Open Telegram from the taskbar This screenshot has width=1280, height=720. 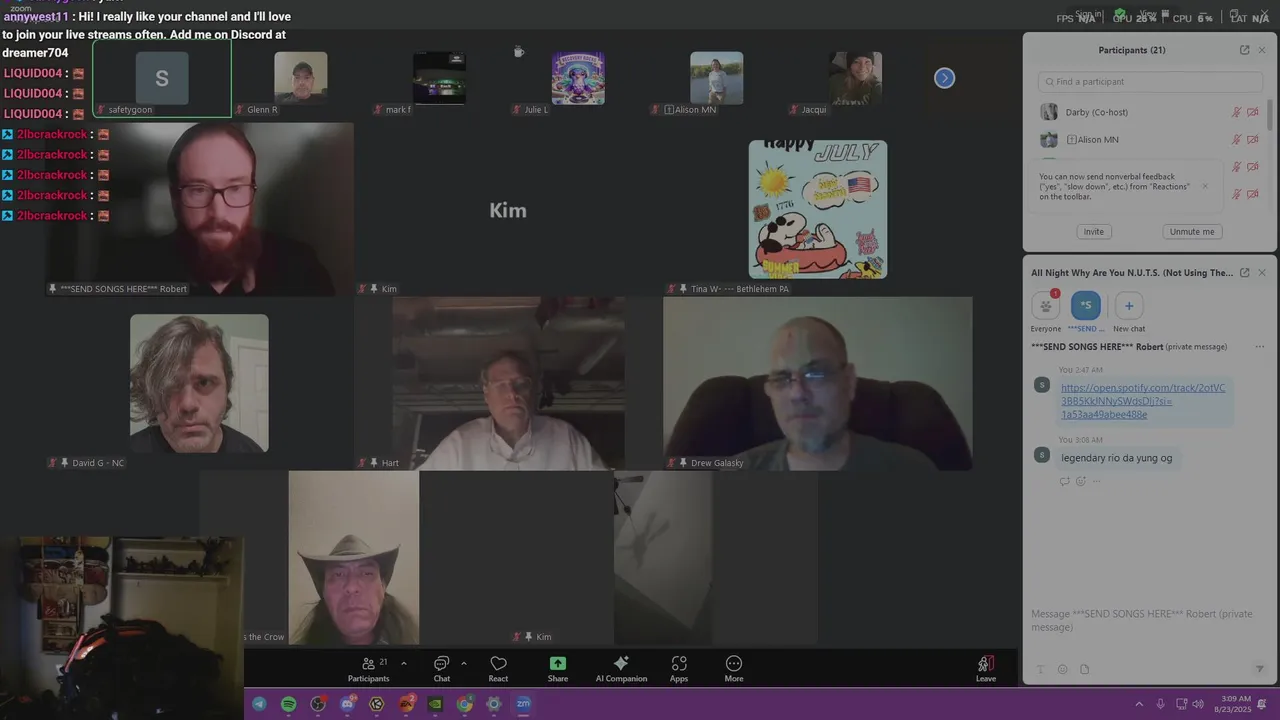coord(260,704)
